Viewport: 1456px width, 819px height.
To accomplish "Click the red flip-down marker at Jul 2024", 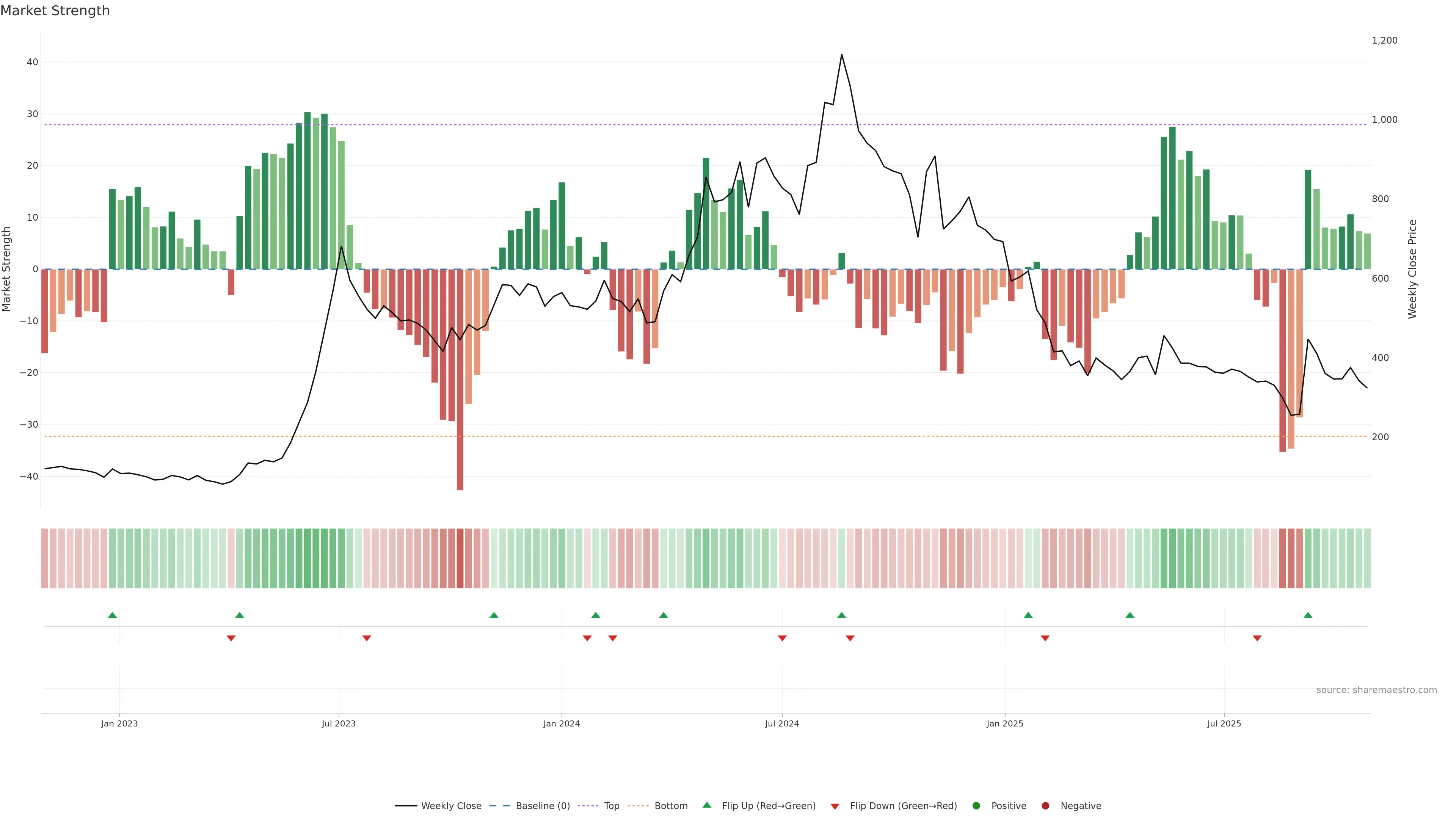I will coord(782,638).
